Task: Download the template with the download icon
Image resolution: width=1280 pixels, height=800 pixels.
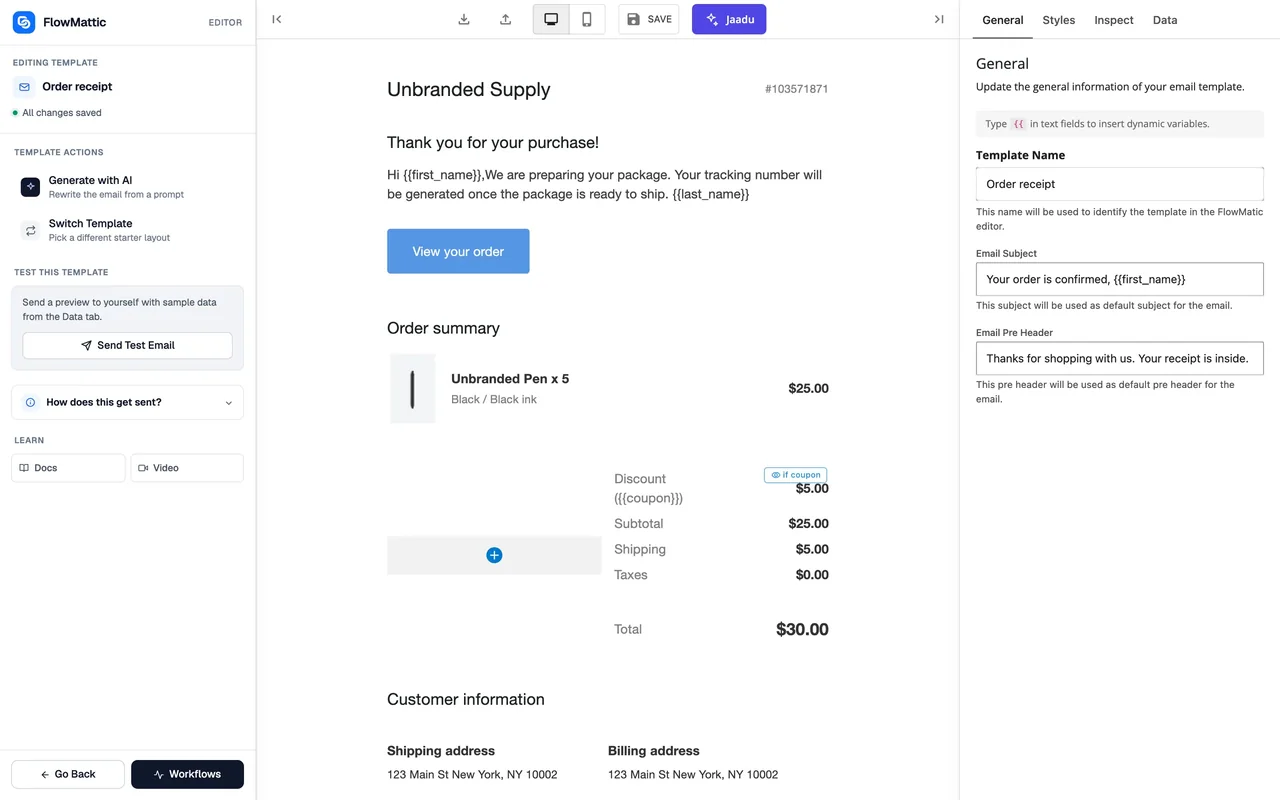Action: (464, 19)
